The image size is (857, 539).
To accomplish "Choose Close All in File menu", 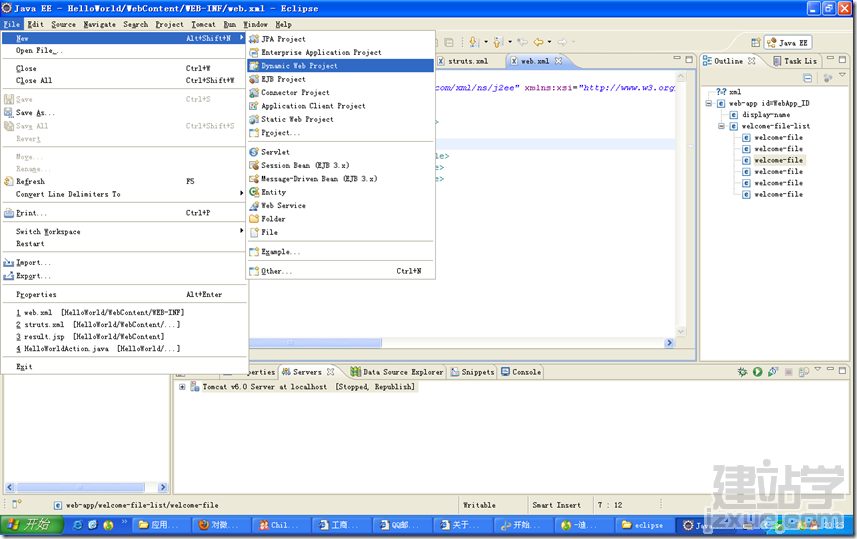I will pos(124,80).
